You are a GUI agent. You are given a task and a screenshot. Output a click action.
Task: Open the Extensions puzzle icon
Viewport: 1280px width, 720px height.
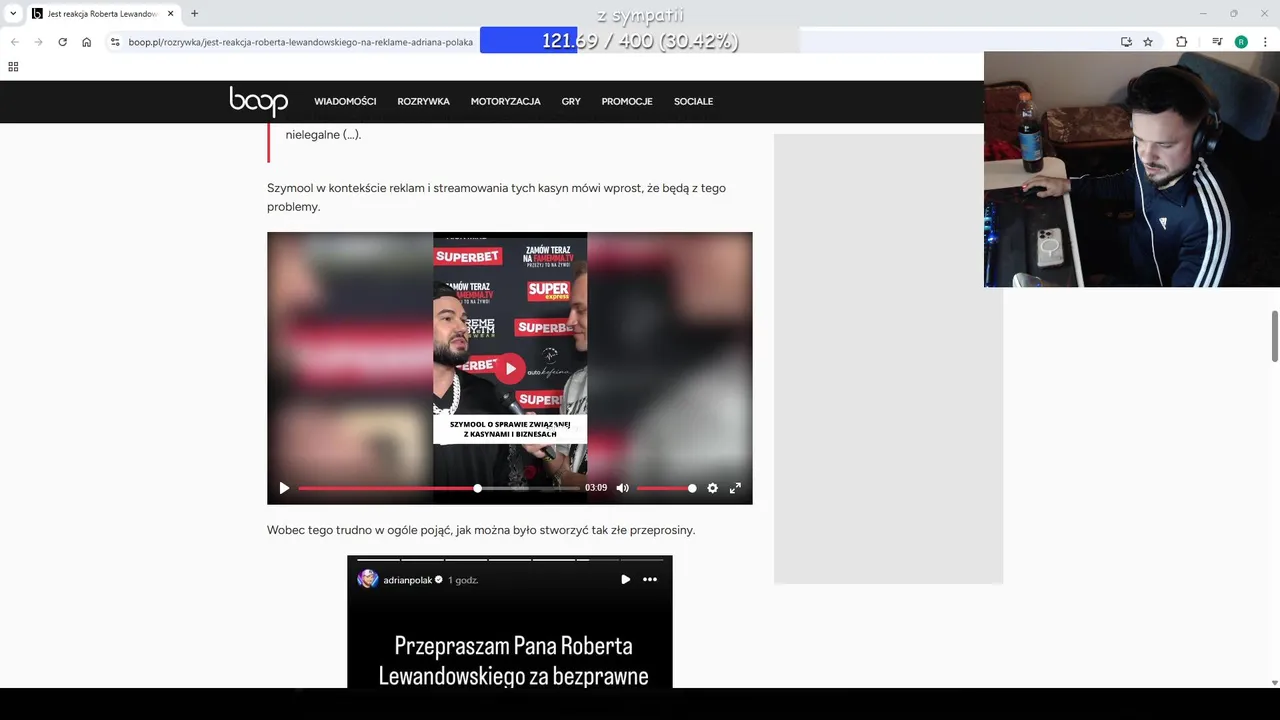[1181, 42]
